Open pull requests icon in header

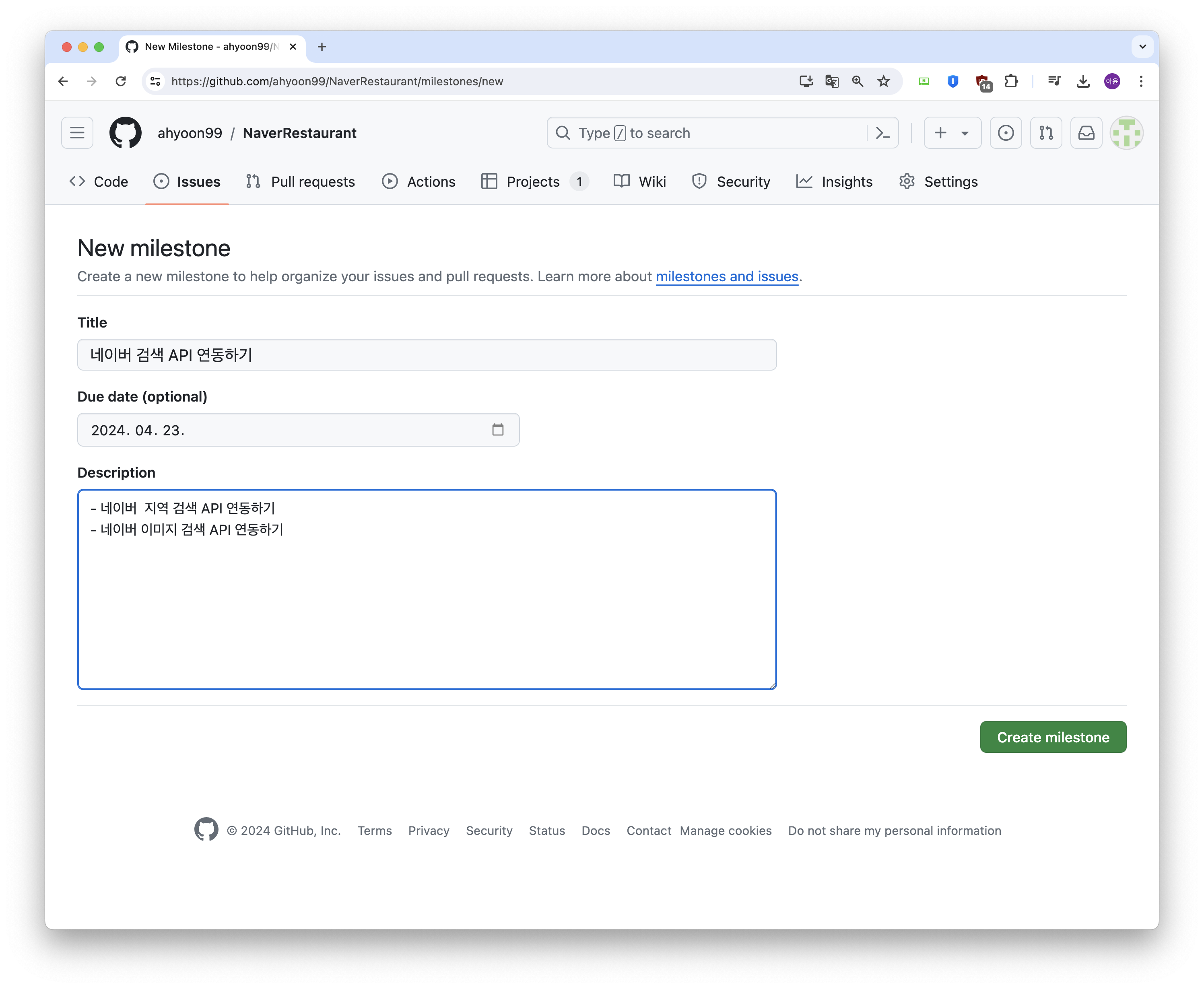point(1045,133)
